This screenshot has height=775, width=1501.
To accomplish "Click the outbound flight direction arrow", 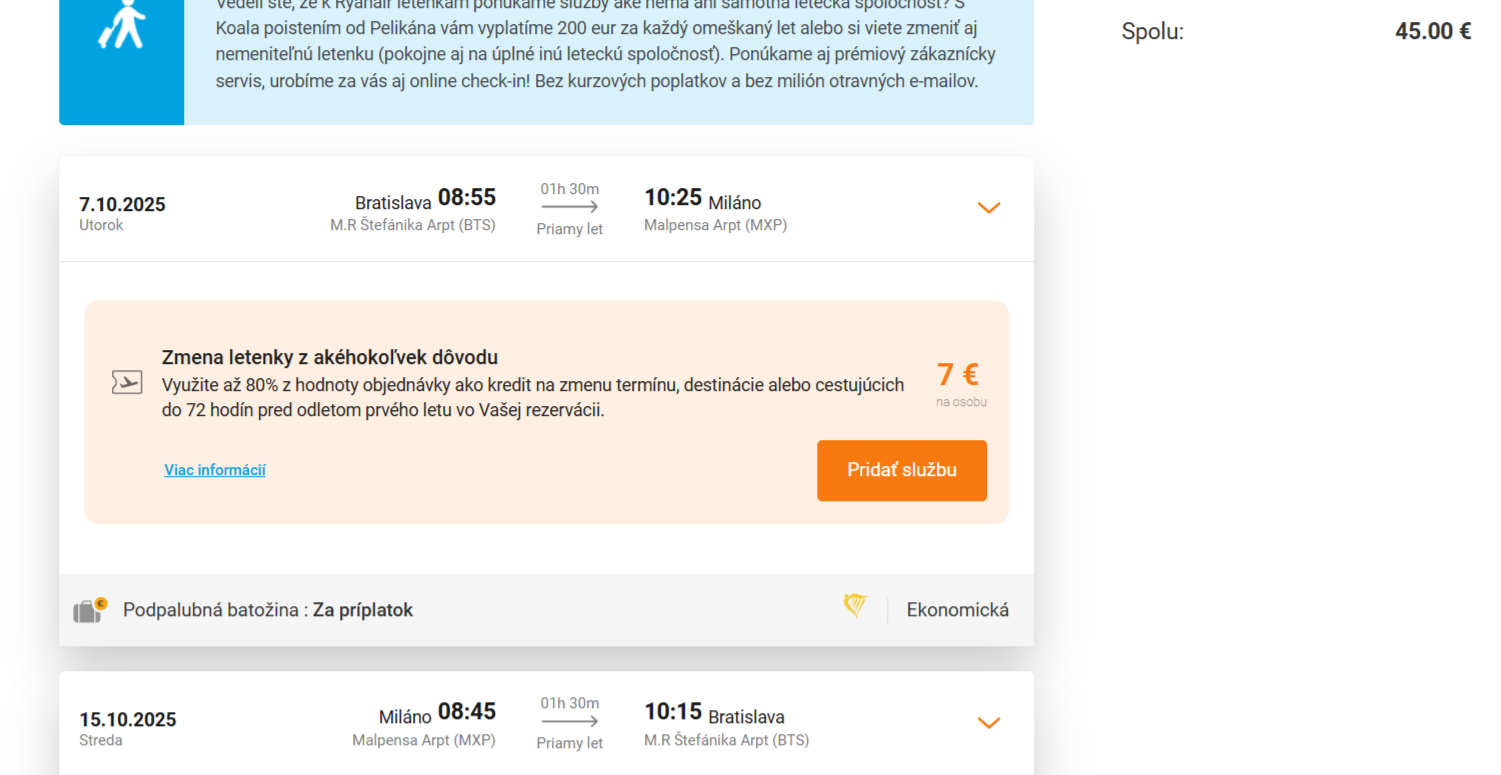I will [x=570, y=207].
